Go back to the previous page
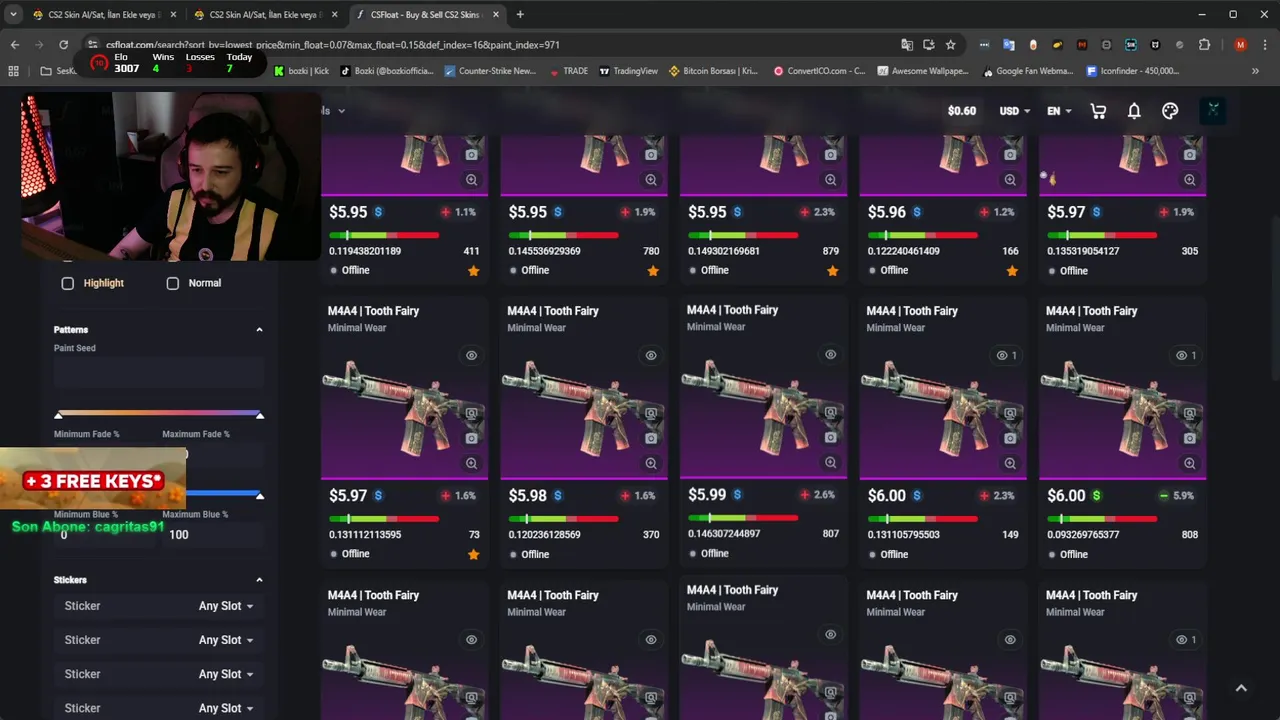 [x=15, y=44]
